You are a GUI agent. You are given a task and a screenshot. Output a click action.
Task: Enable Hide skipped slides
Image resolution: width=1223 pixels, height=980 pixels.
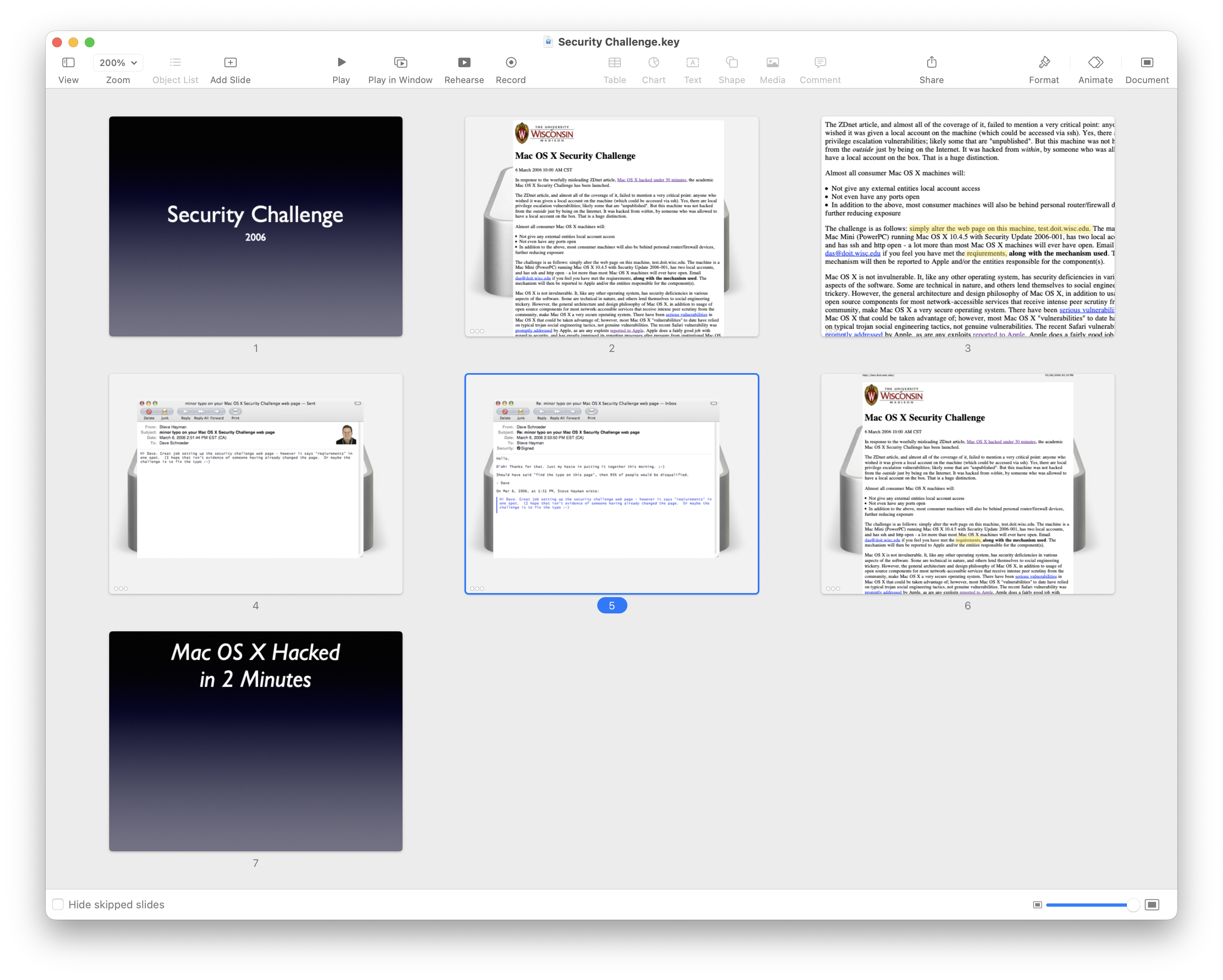[x=58, y=904]
